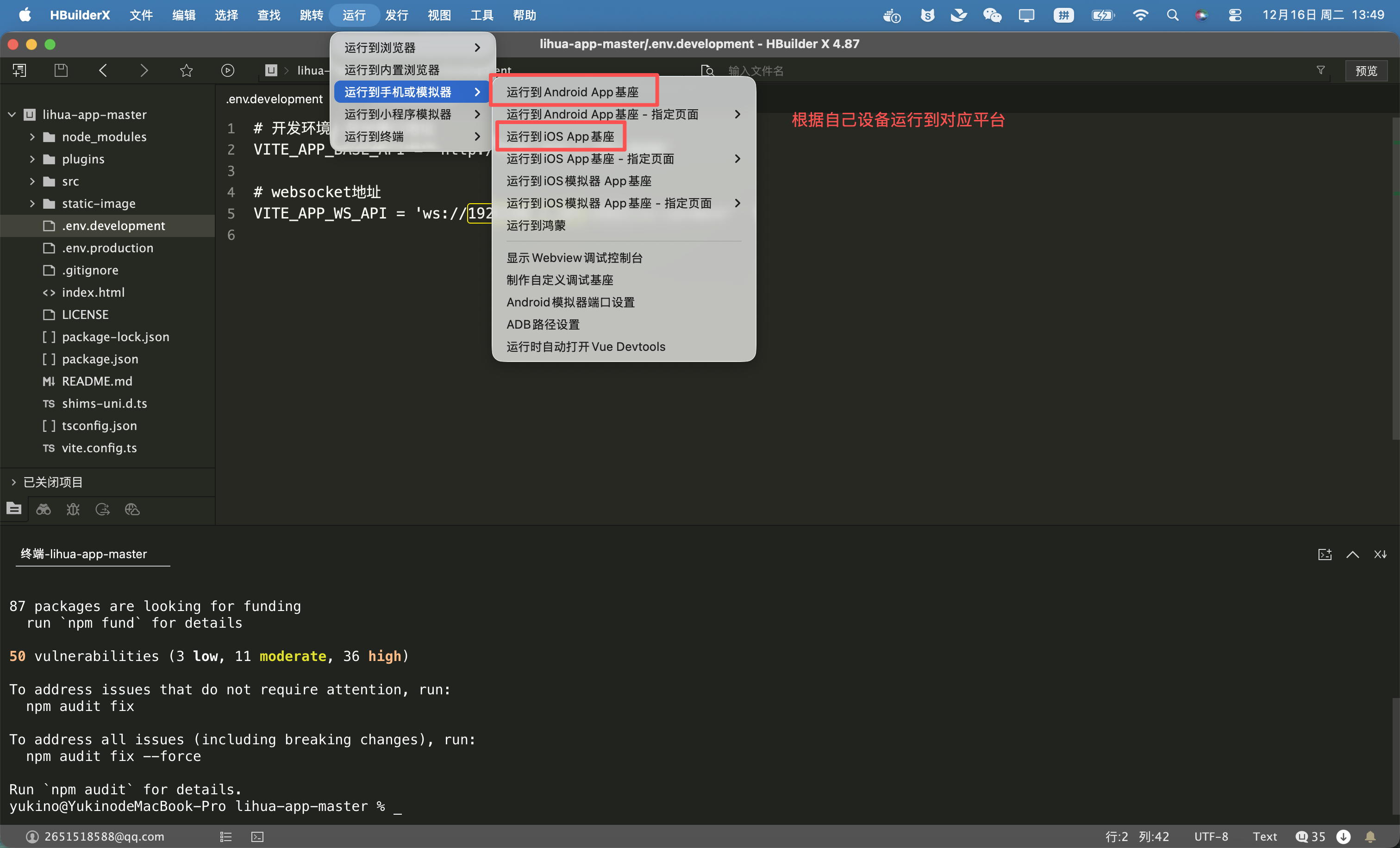Viewport: 1400px width, 848px height.
Task: Expand the node_modules folder
Action: (x=32, y=137)
